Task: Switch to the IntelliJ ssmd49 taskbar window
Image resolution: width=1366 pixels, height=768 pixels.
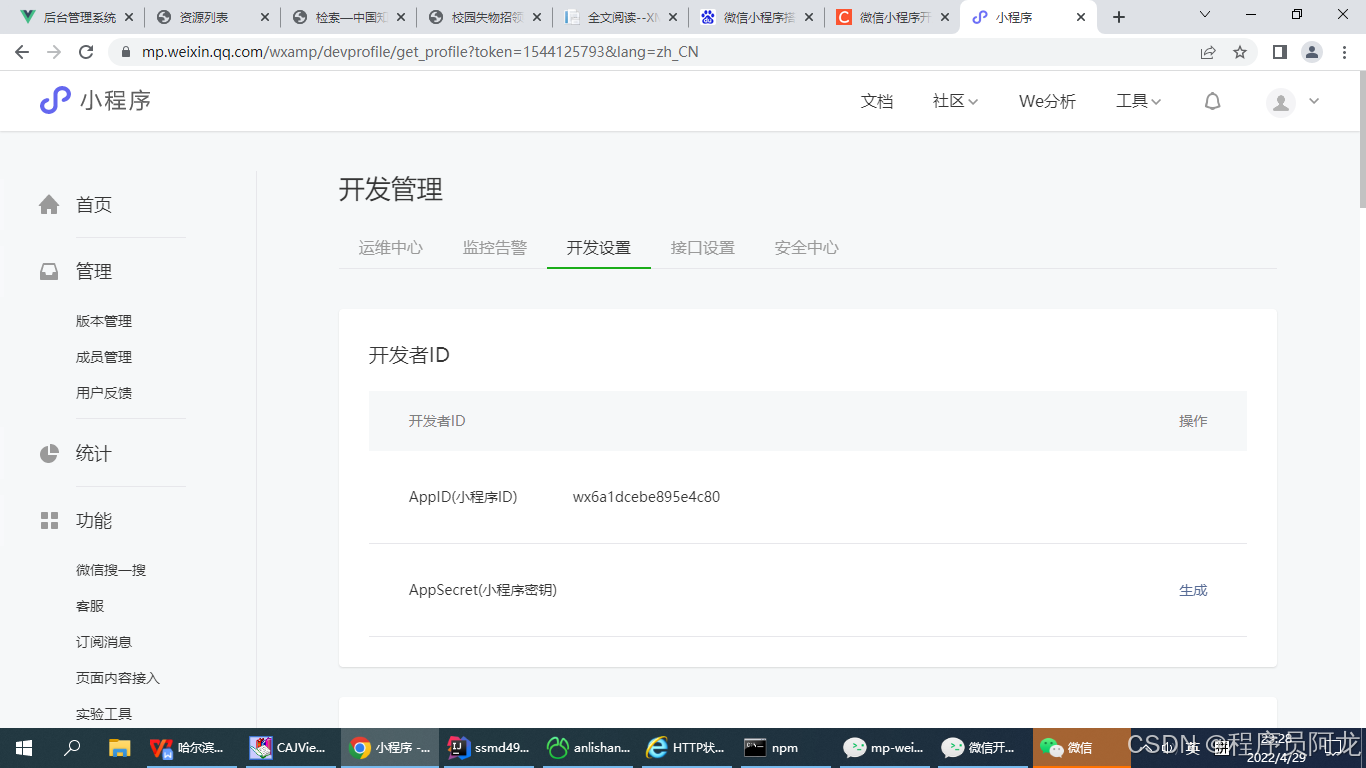Action: click(488, 748)
